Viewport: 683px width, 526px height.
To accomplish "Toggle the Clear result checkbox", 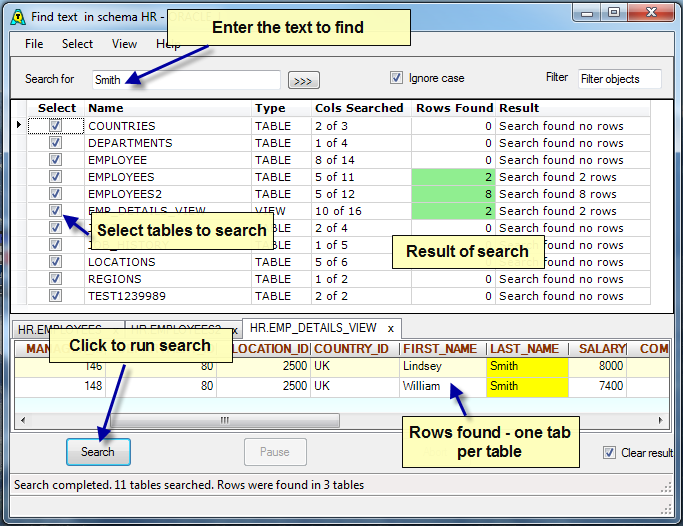I will point(609,452).
